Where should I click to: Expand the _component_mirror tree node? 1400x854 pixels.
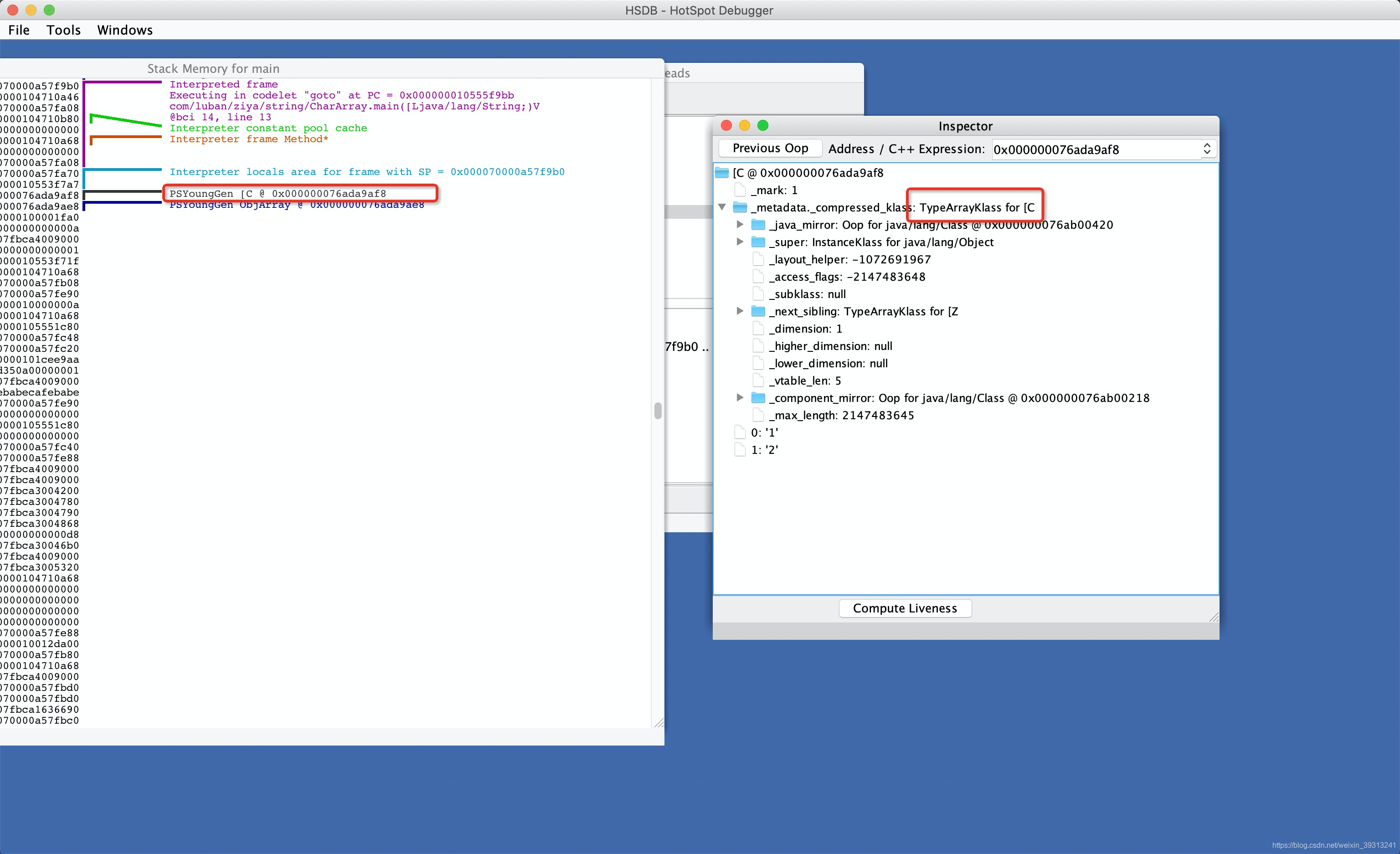[x=740, y=398]
